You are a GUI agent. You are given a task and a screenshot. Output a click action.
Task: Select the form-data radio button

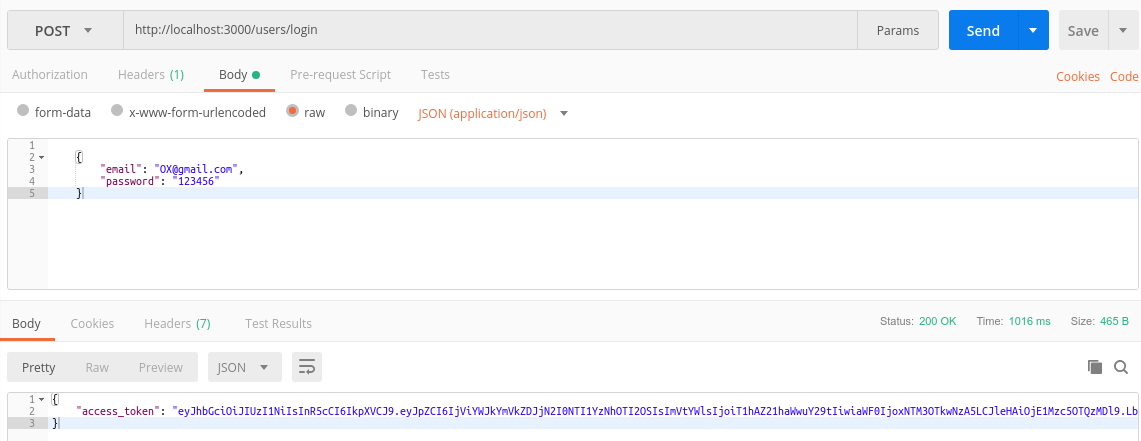[23, 111]
